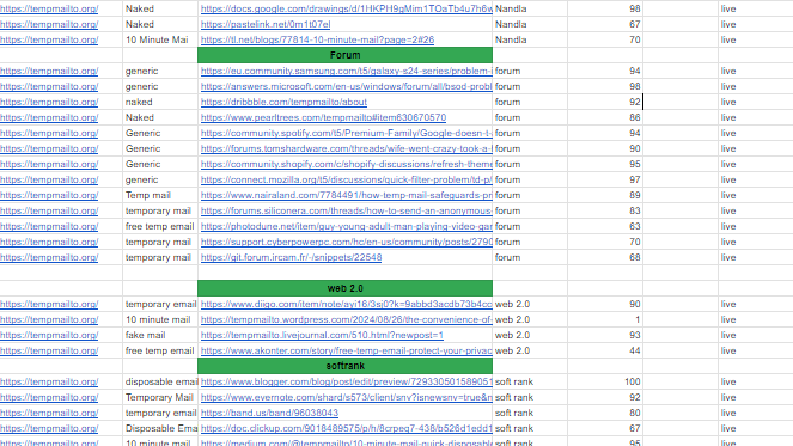Open the community.shopify.com discussion link
Screen dimensions: 793x446
346,164
